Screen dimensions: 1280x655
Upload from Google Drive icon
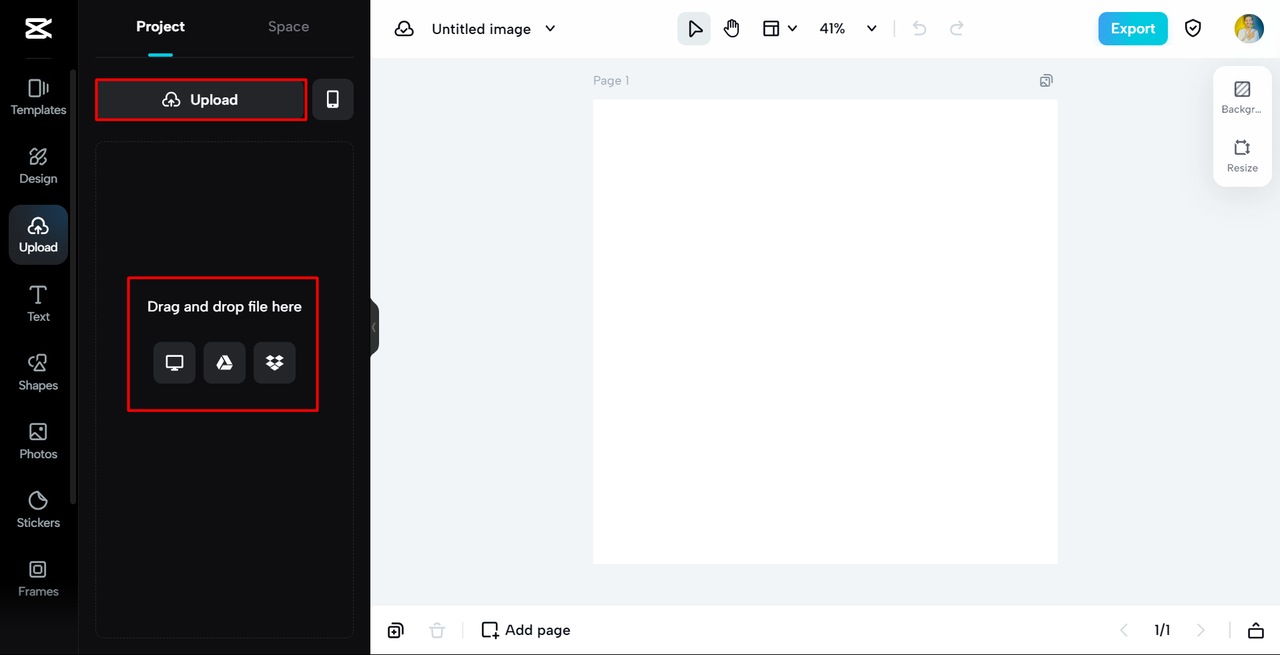point(224,363)
